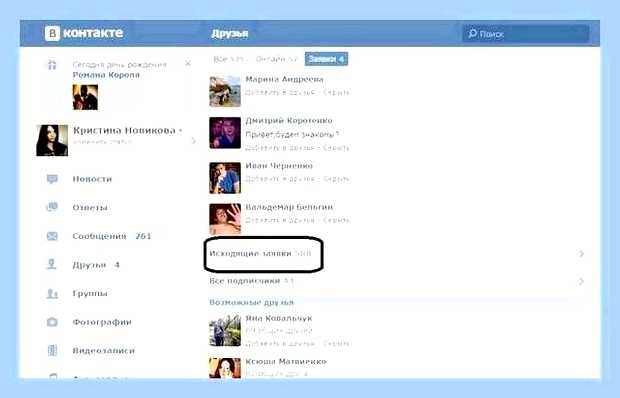Click the VKontakte logo icon
Screen dimensions: 620x398
(52, 33)
